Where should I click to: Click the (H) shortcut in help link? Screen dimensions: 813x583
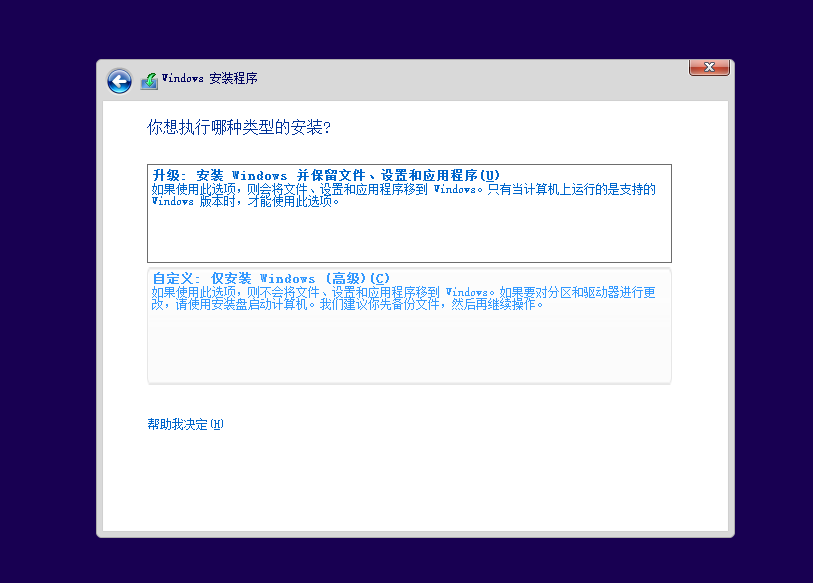[217, 424]
